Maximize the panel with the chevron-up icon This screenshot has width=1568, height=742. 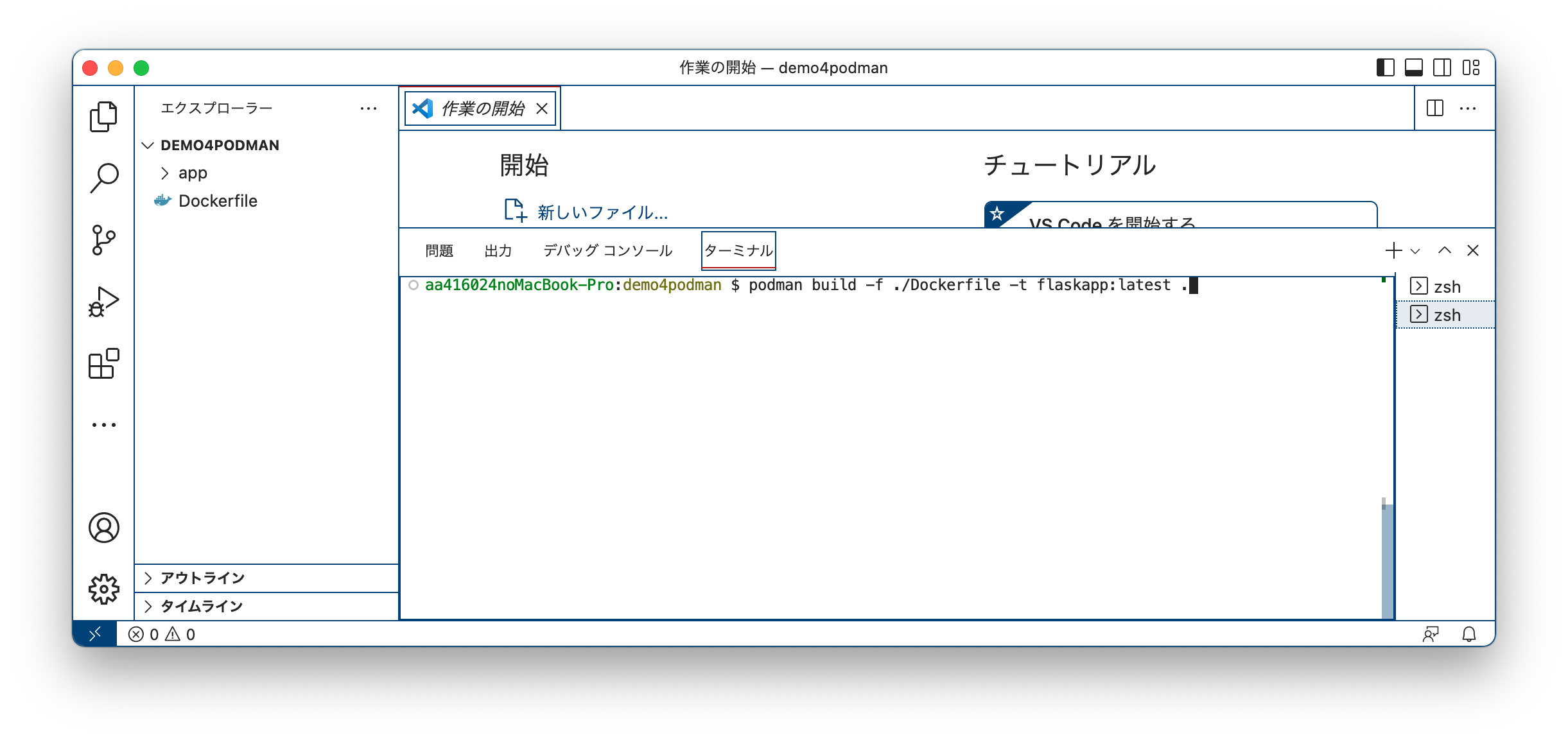1445,250
